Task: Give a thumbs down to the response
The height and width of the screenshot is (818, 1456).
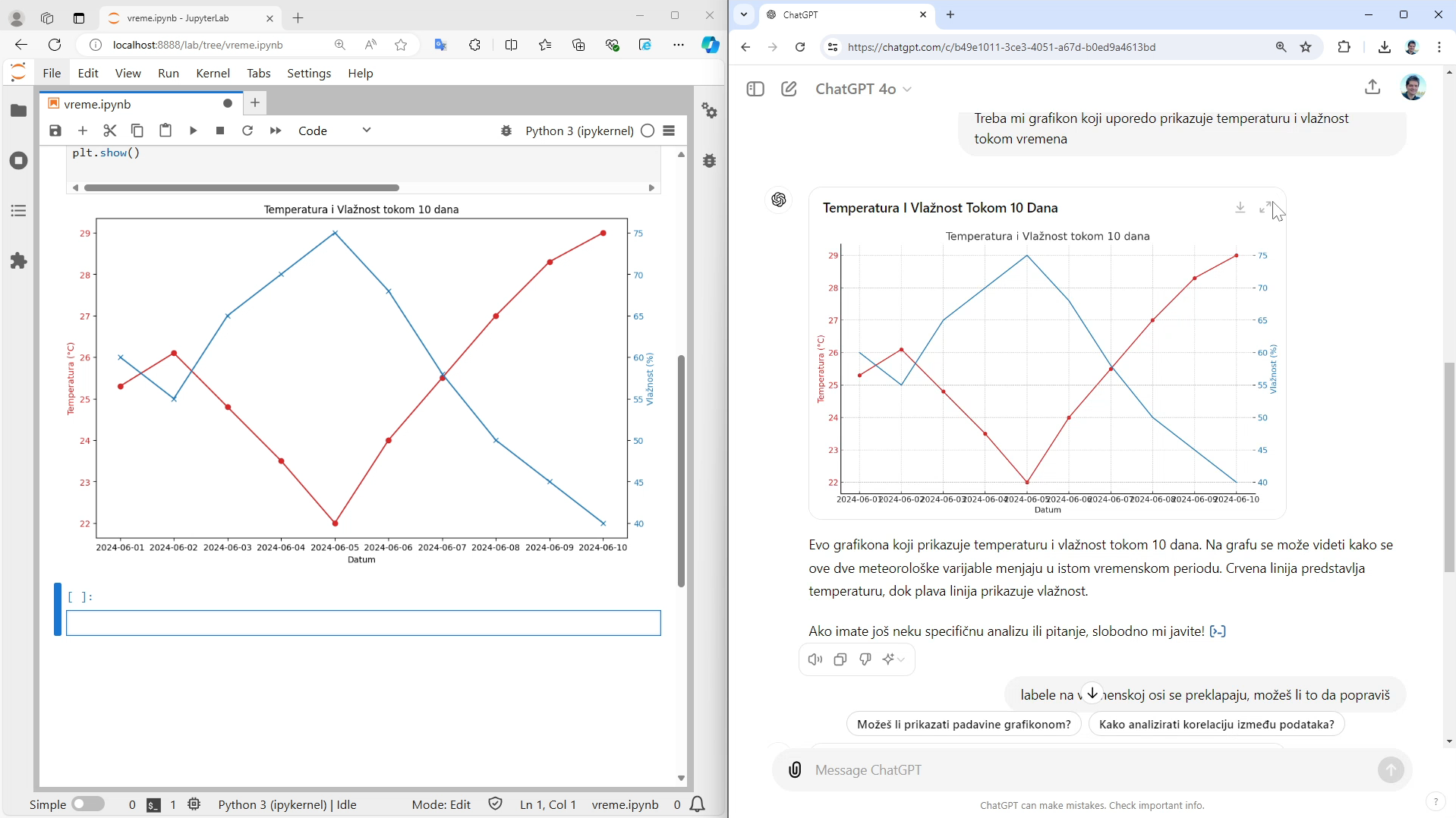Action: [x=865, y=659]
